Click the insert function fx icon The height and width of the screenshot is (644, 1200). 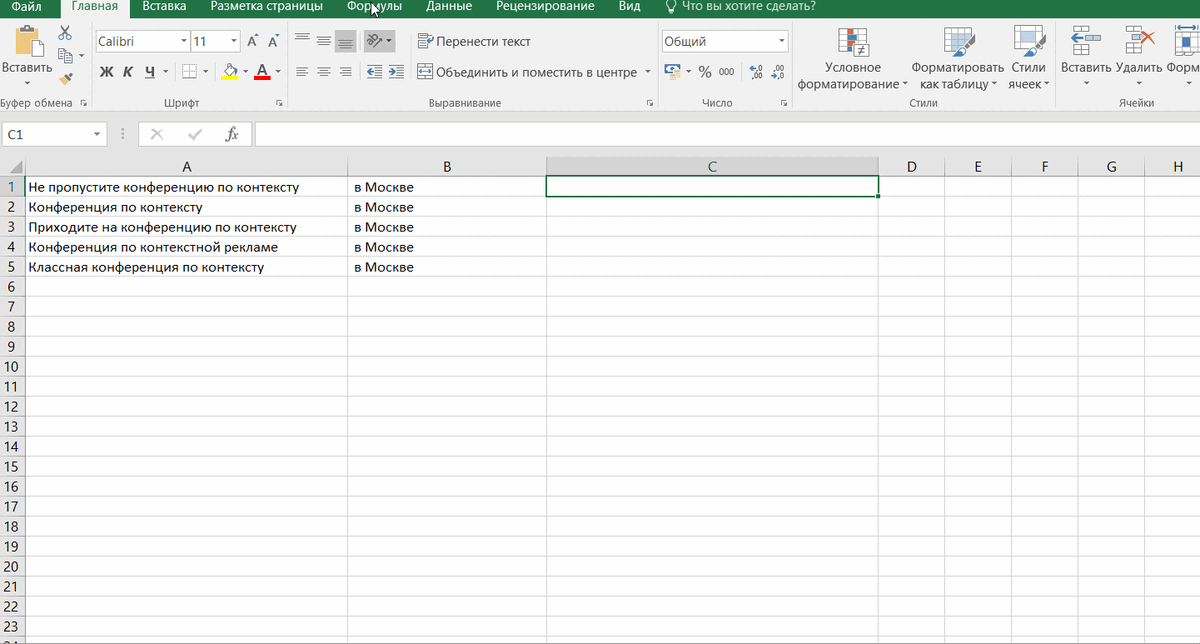point(231,134)
